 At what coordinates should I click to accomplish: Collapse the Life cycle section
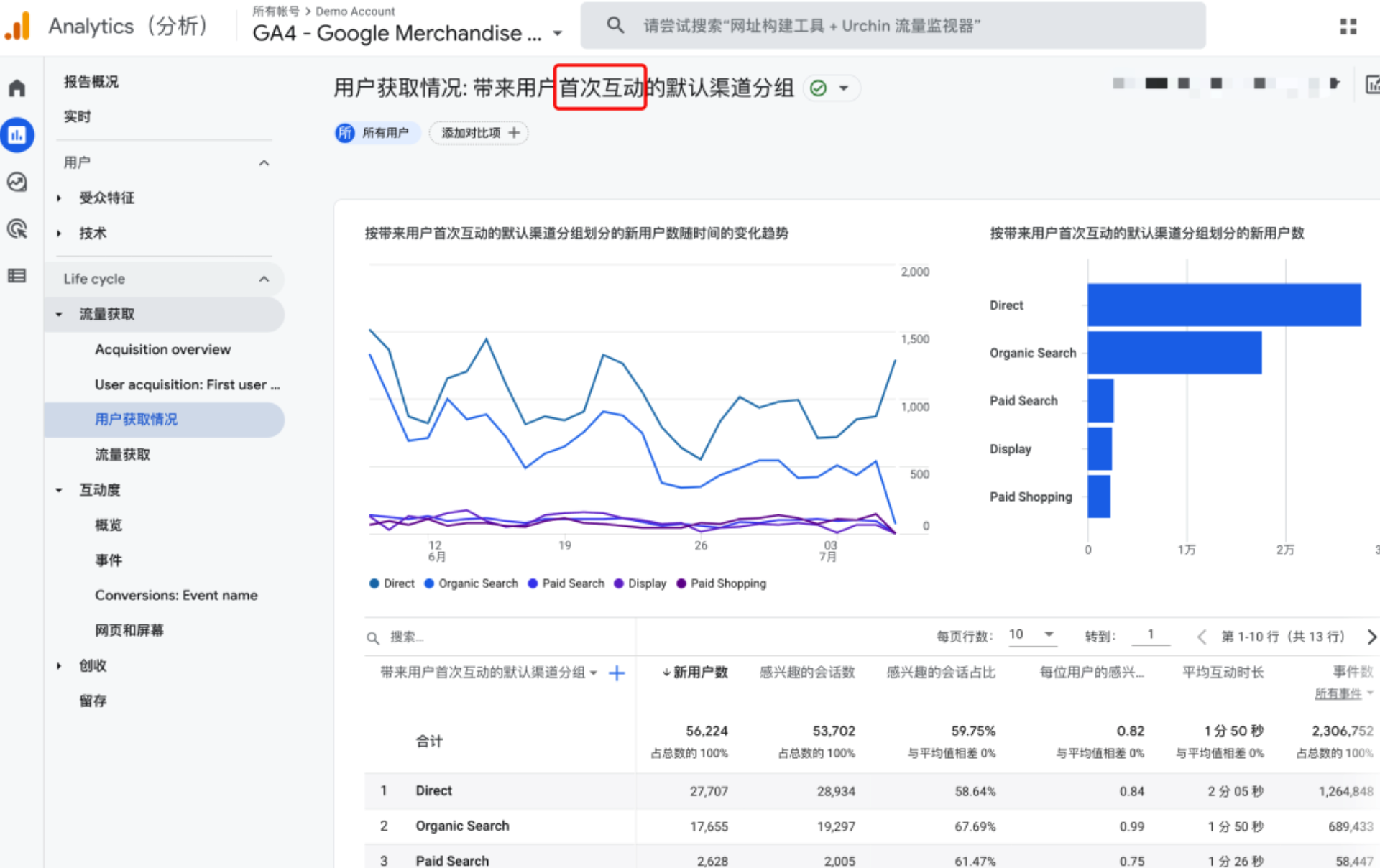pyautogui.click(x=264, y=280)
